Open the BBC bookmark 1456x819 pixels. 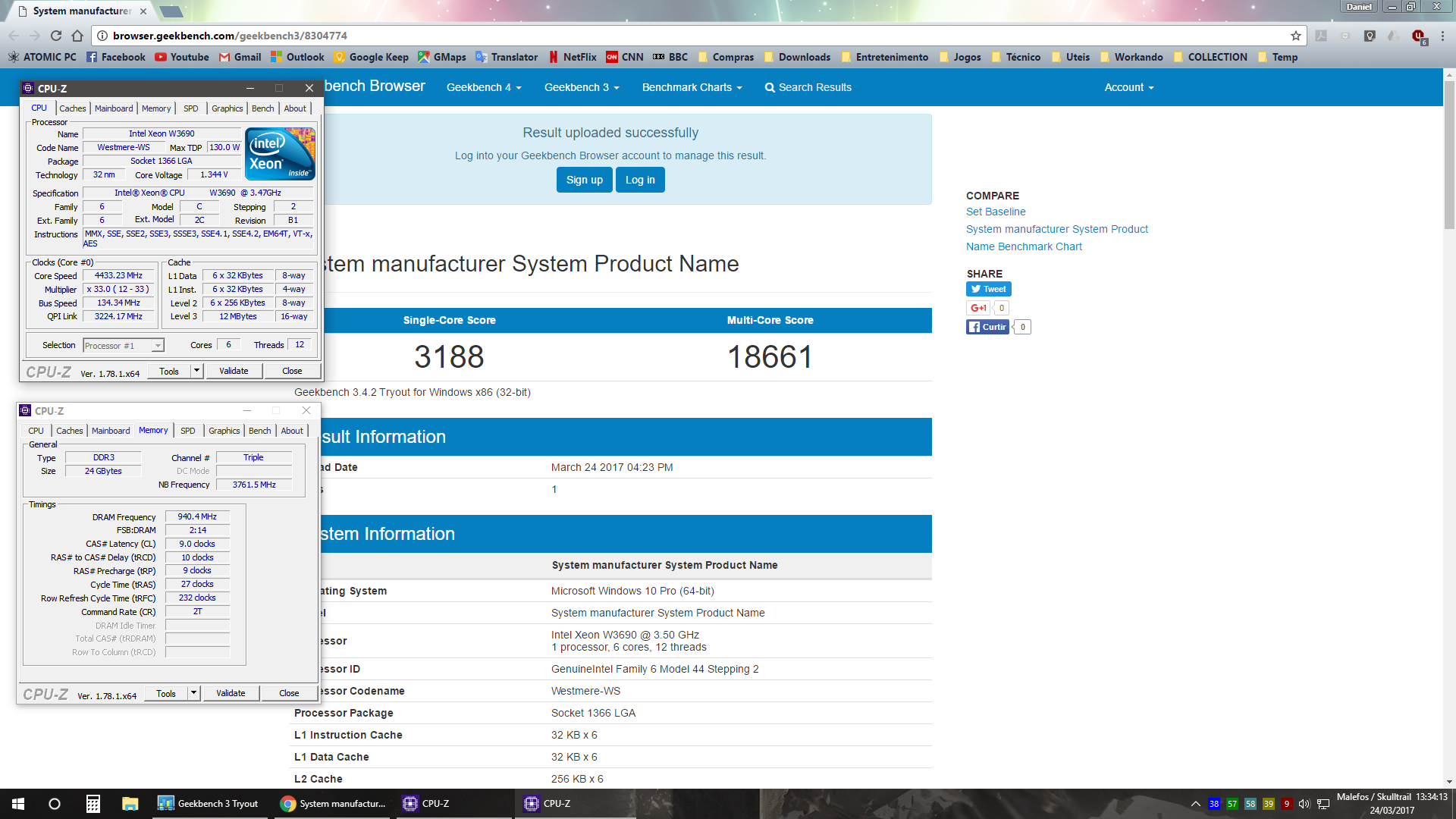click(670, 57)
